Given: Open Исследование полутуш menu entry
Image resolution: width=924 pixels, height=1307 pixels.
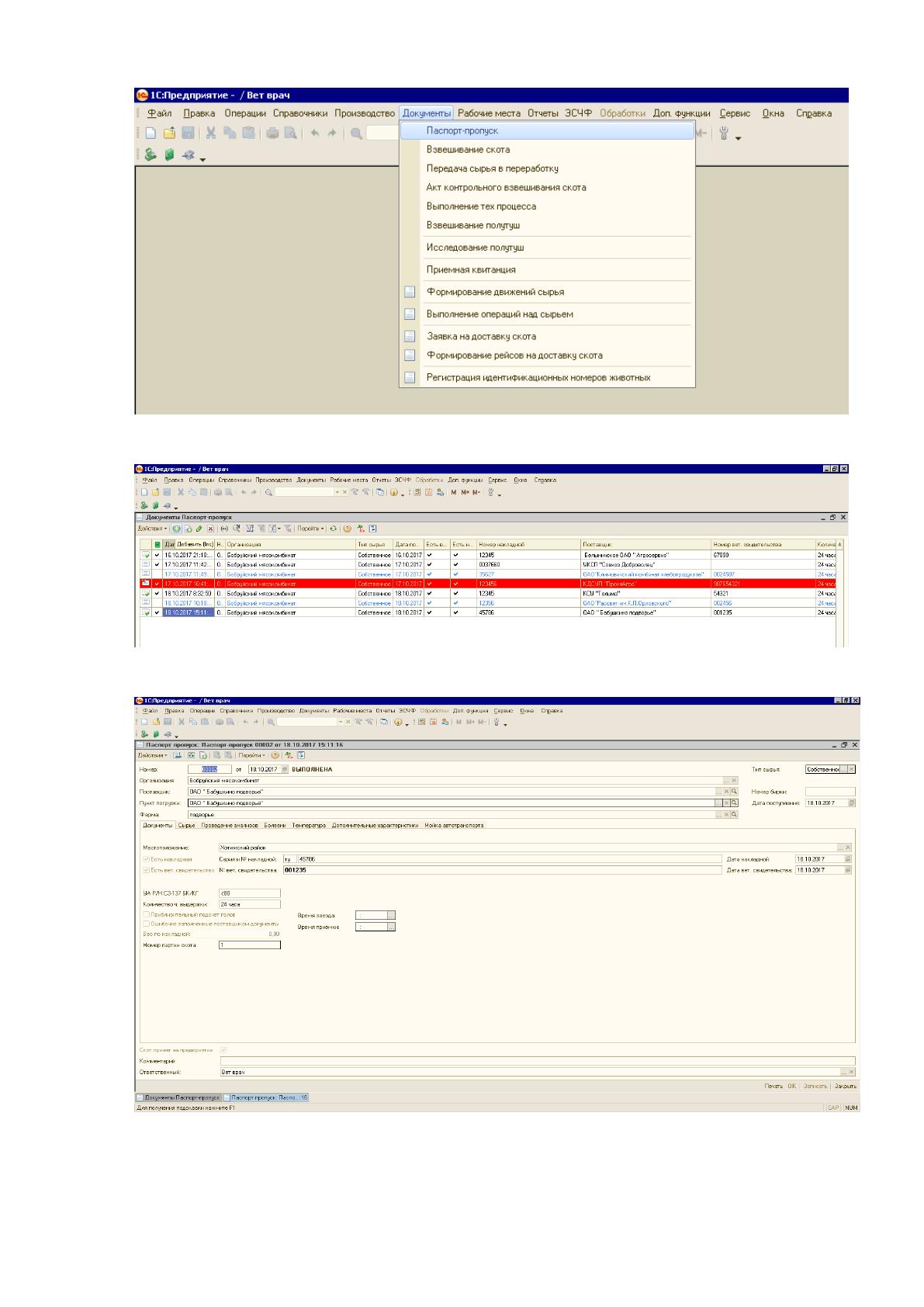Looking at the screenshot, I should click(475, 248).
